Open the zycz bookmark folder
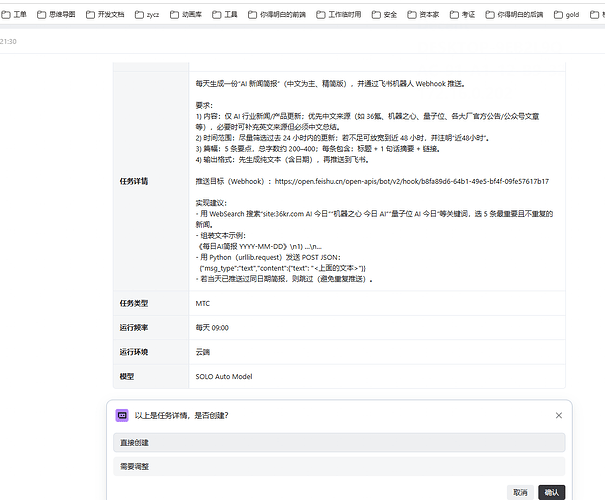This screenshot has width=605, height=500. click(x=147, y=15)
